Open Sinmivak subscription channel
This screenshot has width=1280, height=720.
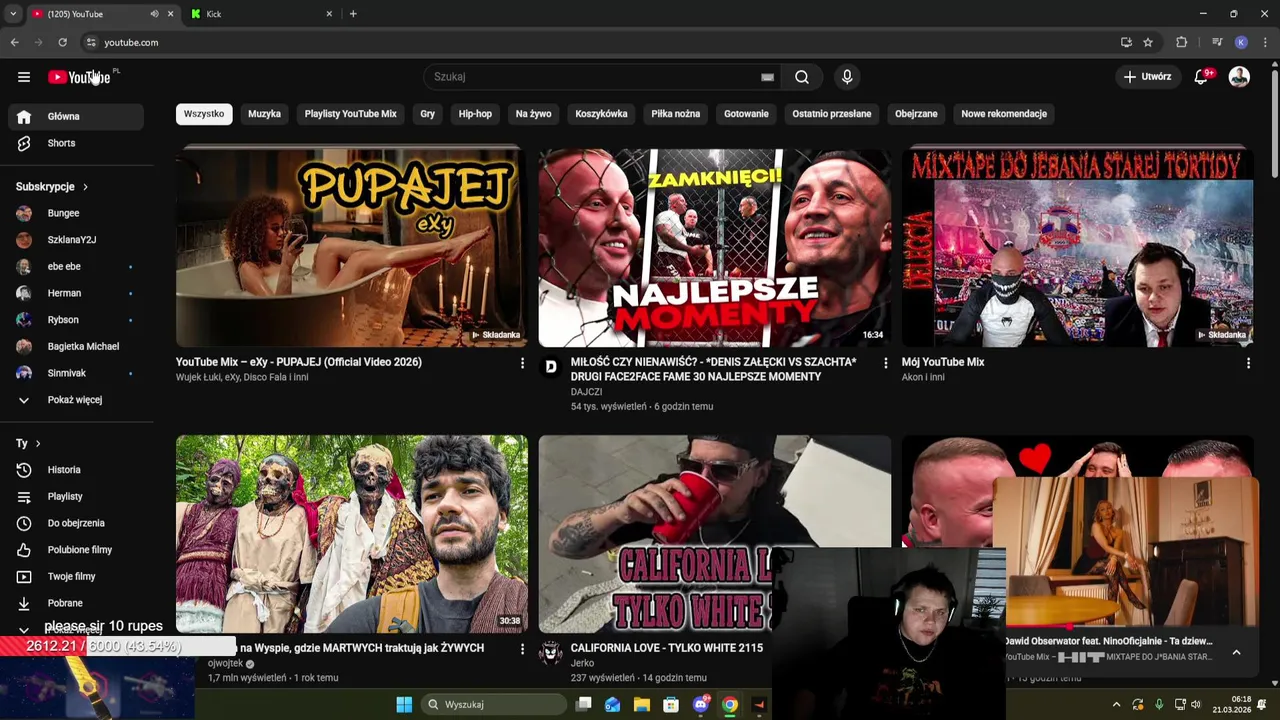[x=76, y=373]
